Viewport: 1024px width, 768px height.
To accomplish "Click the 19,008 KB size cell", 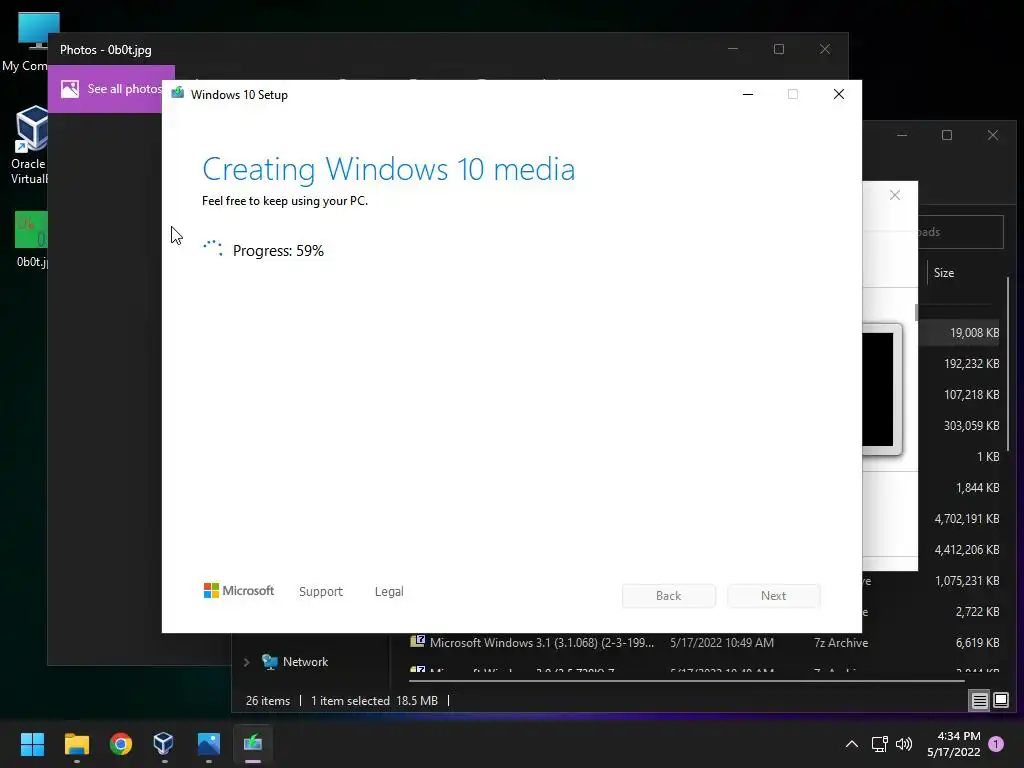I will pos(974,333).
